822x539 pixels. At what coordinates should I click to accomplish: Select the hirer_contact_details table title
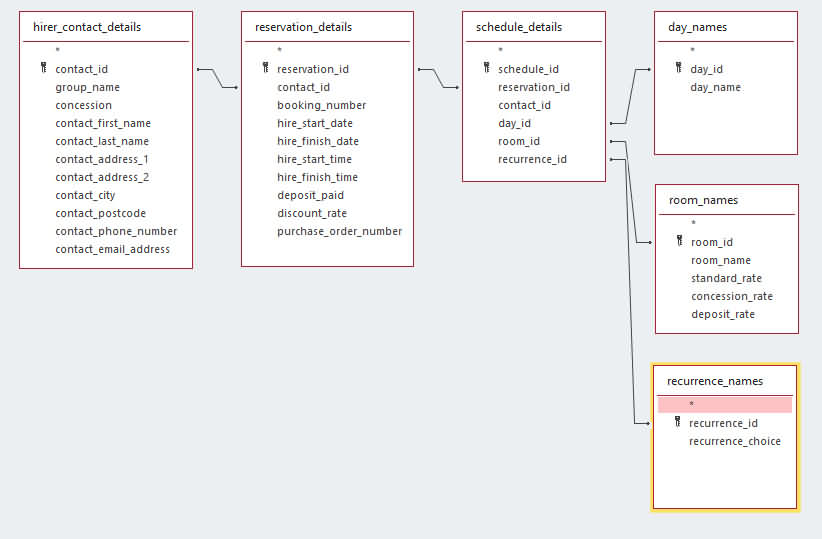pos(87,27)
